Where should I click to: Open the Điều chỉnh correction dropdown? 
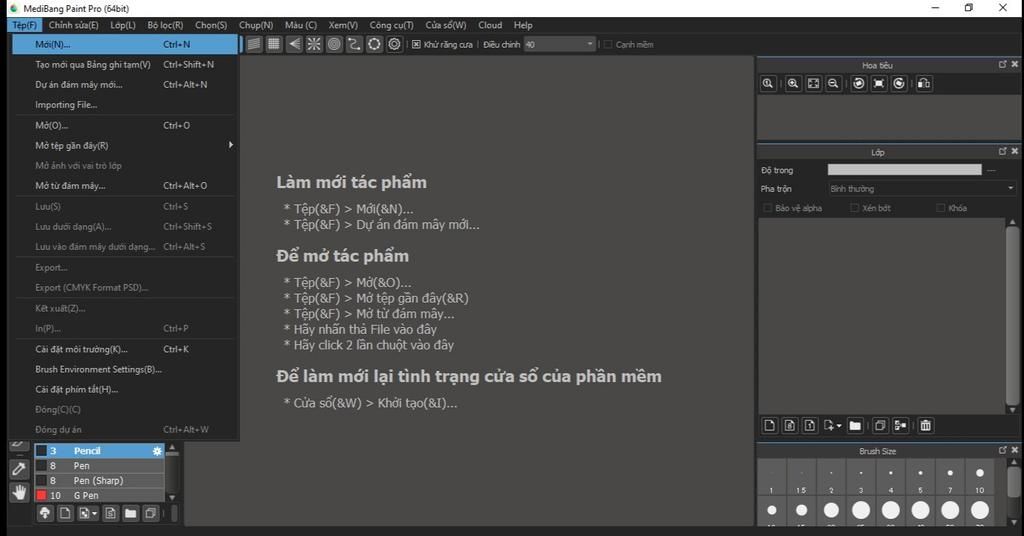pos(560,44)
